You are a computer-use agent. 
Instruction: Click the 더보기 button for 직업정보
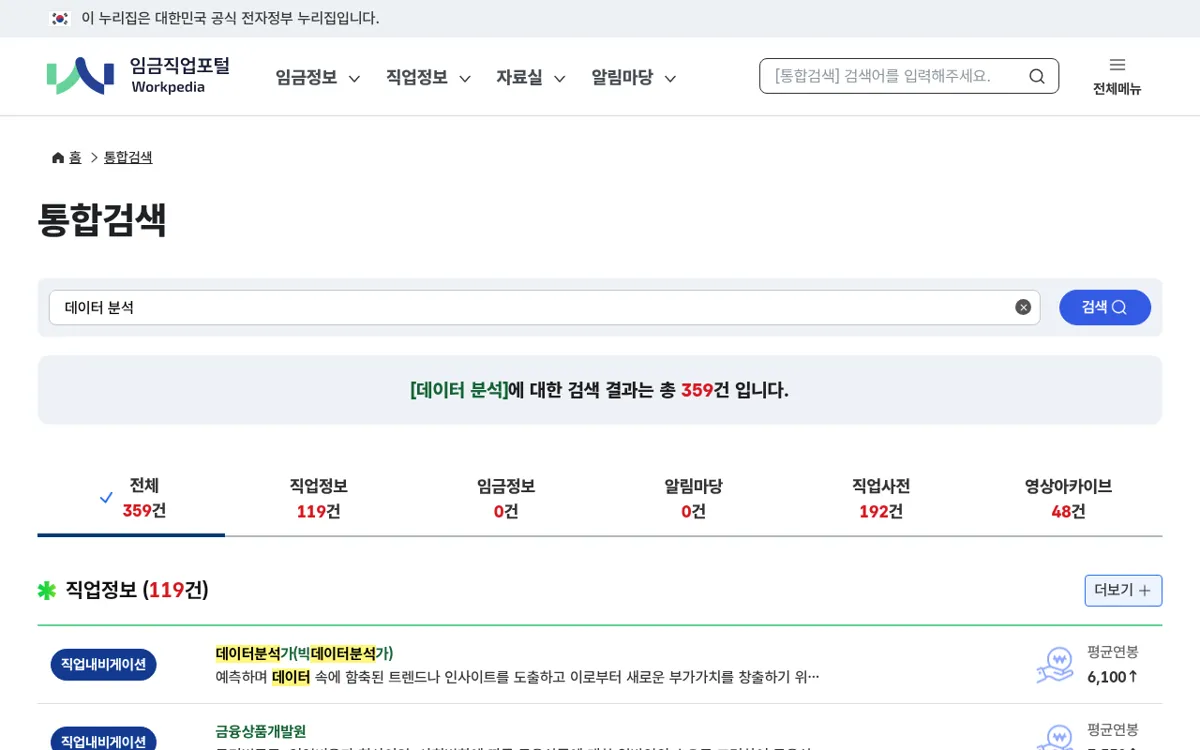[1123, 590]
